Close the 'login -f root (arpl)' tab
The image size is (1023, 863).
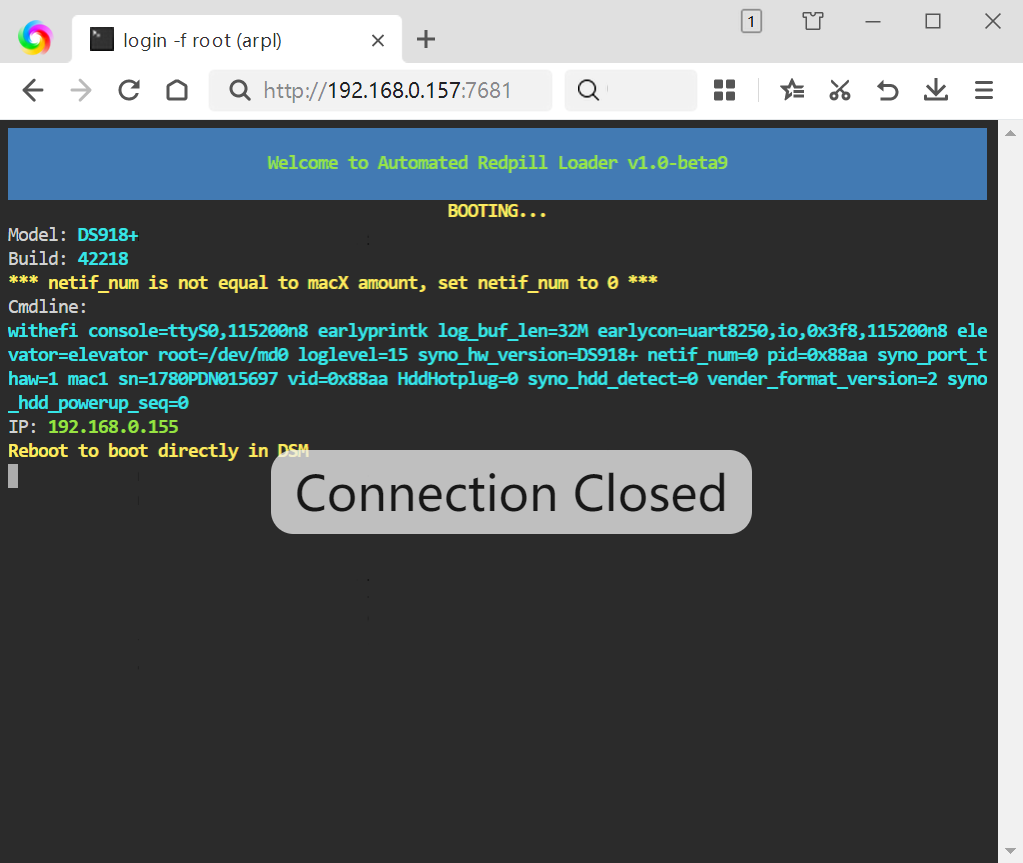pos(377,40)
